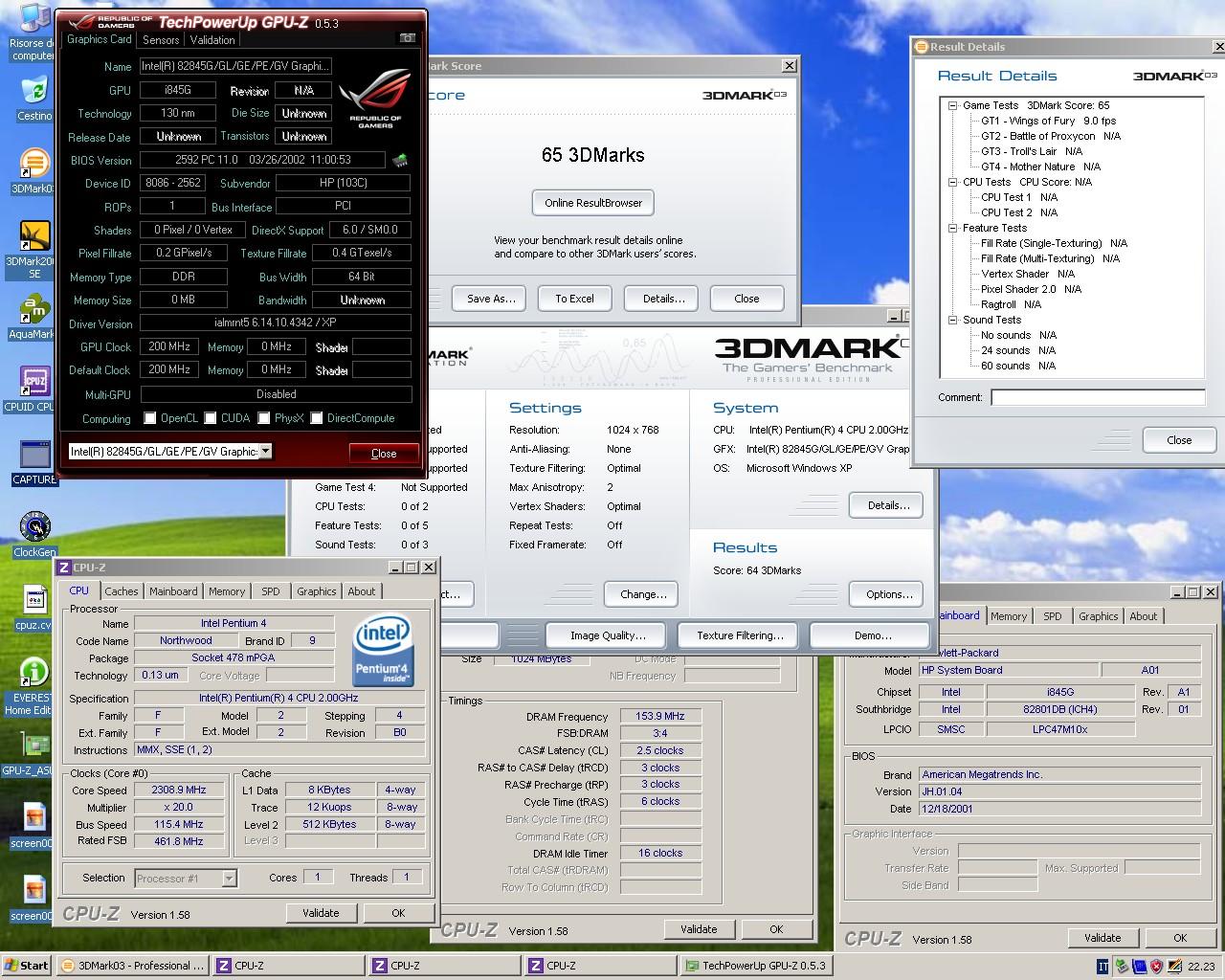This screenshot has width=1225, height=980.
Task: Open the Caches tab in CPU-Z
Action: (x=122, y=591)
